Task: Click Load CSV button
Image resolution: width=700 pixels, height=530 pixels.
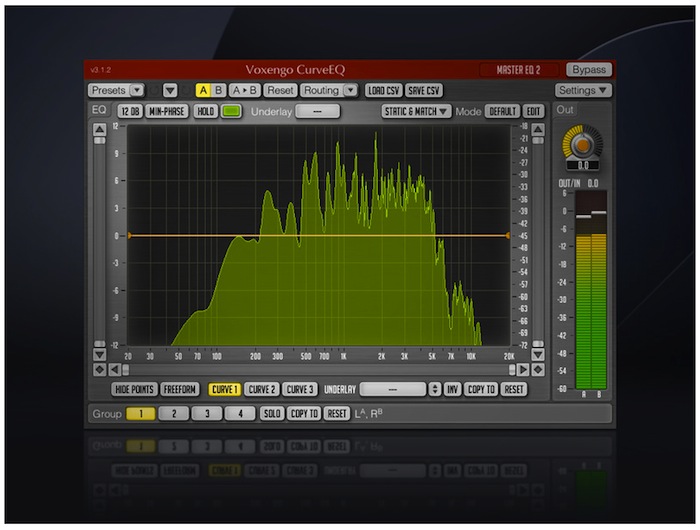Action: click(x=383, y=91)
